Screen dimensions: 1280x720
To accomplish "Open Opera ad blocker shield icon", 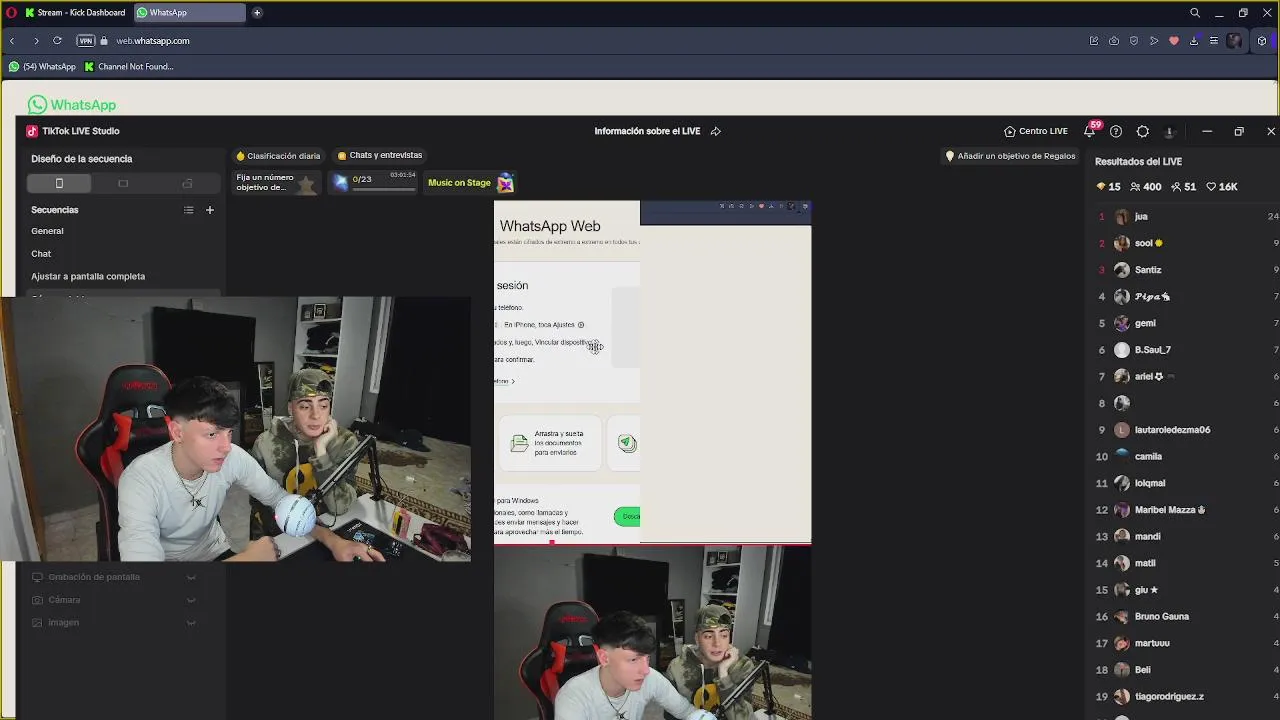I will pos(1134,41).
